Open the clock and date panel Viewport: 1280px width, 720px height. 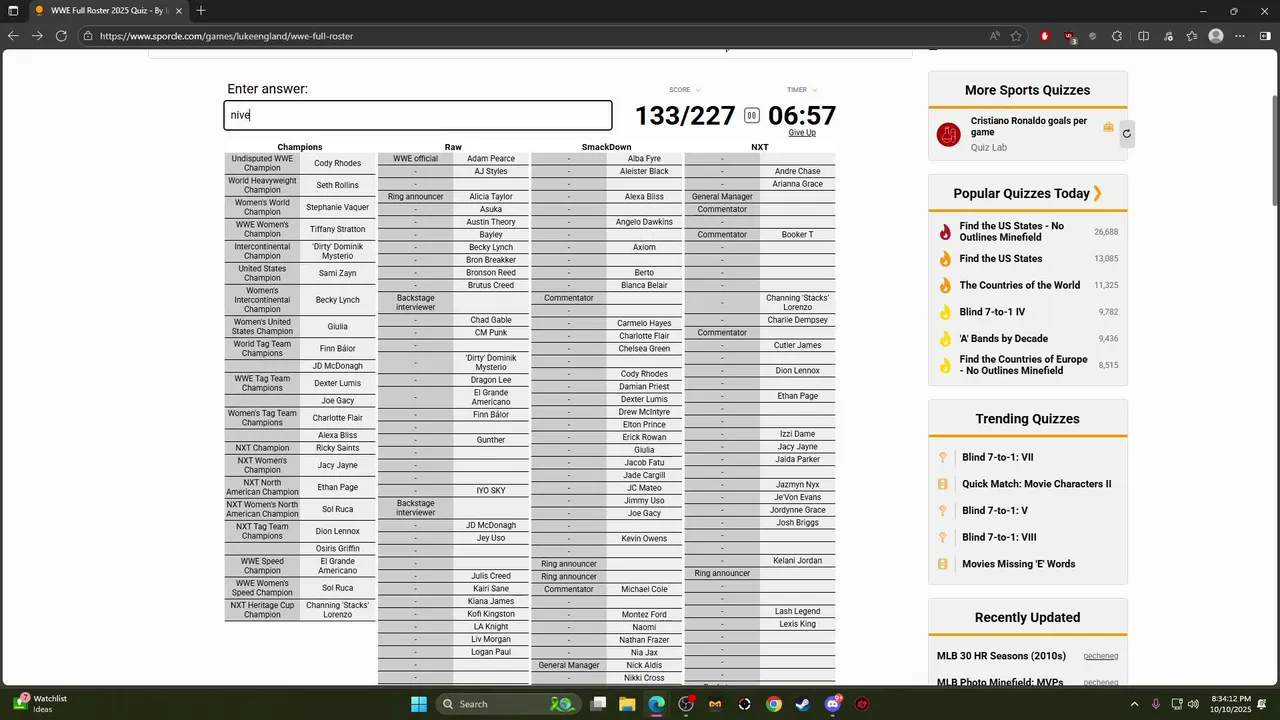1231,704
